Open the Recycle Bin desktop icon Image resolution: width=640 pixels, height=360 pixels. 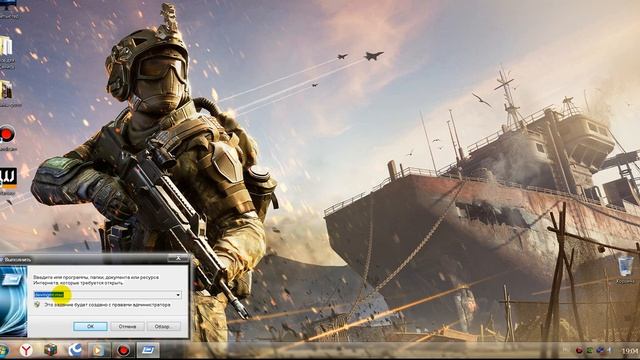click(625, 266)
